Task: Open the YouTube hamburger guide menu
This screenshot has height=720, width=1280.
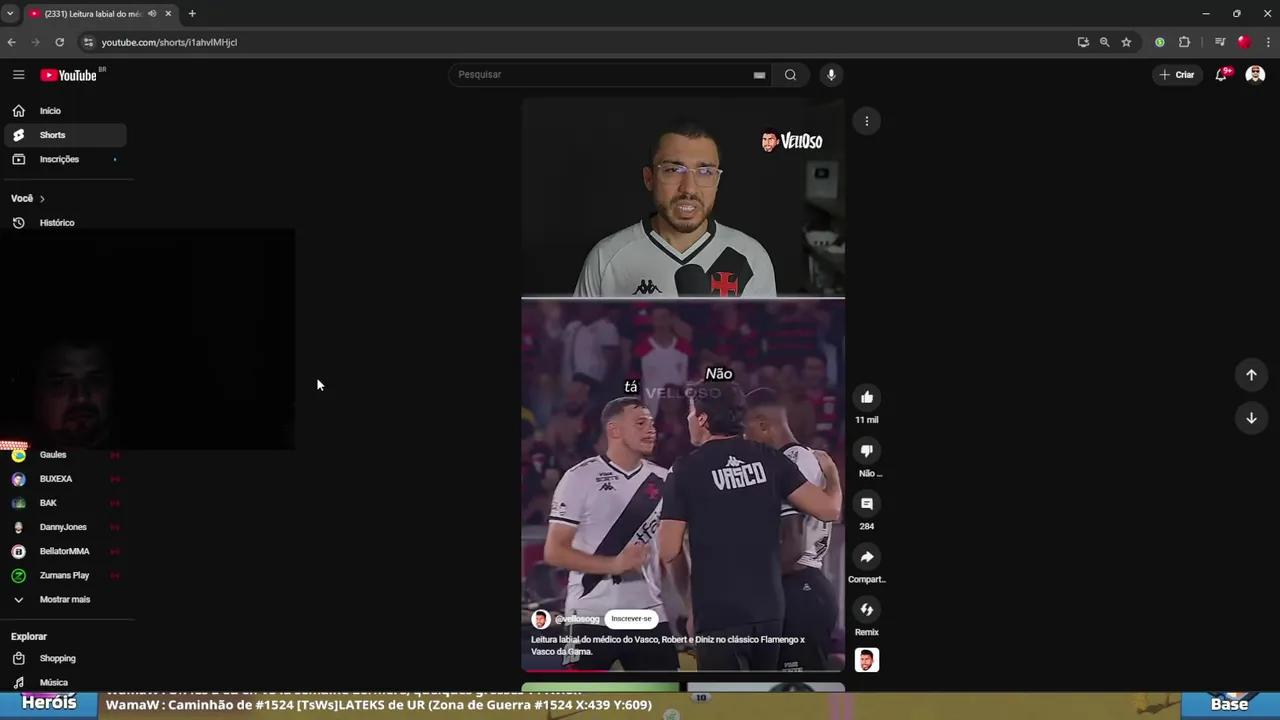Action: click(x=18, y=75)
